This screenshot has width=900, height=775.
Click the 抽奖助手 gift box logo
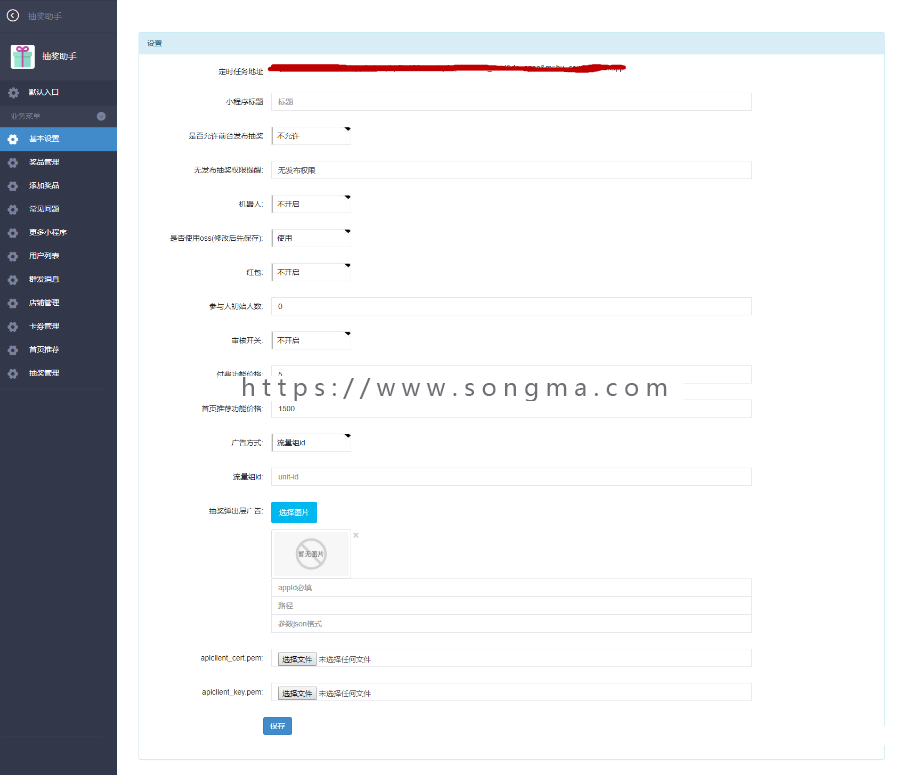coord(22,55)
